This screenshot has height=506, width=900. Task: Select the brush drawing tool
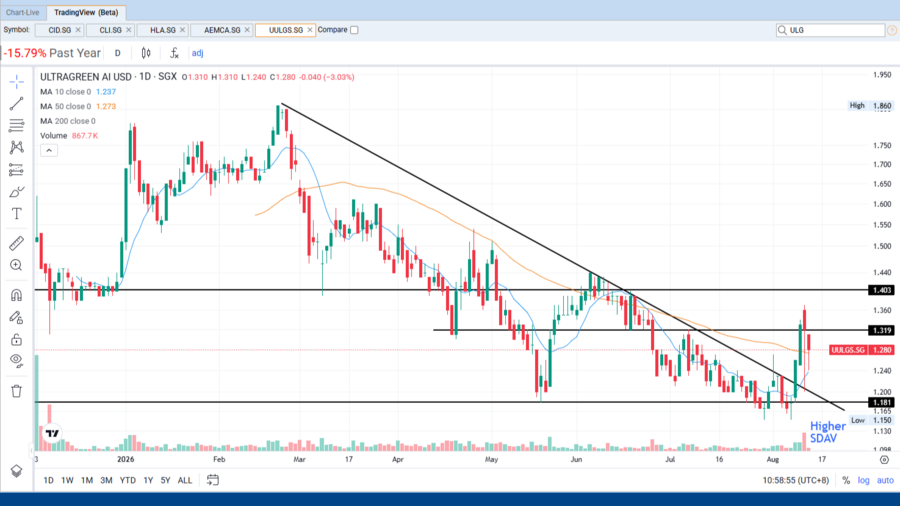click(x=16, y=192)
